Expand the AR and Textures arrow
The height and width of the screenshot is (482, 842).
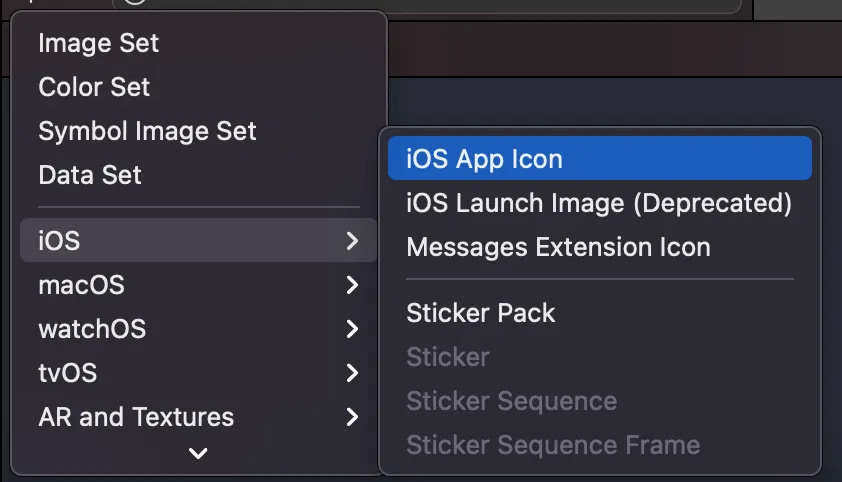pyautogui.click(x=351, y=417)
